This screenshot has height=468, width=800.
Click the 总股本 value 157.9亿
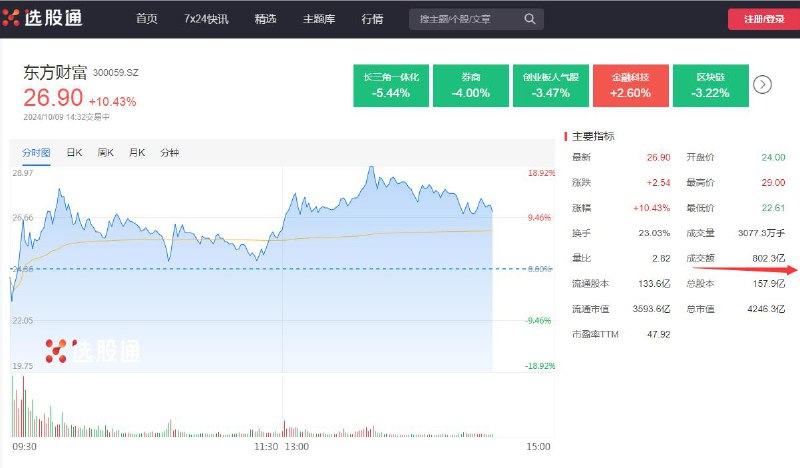768,284
